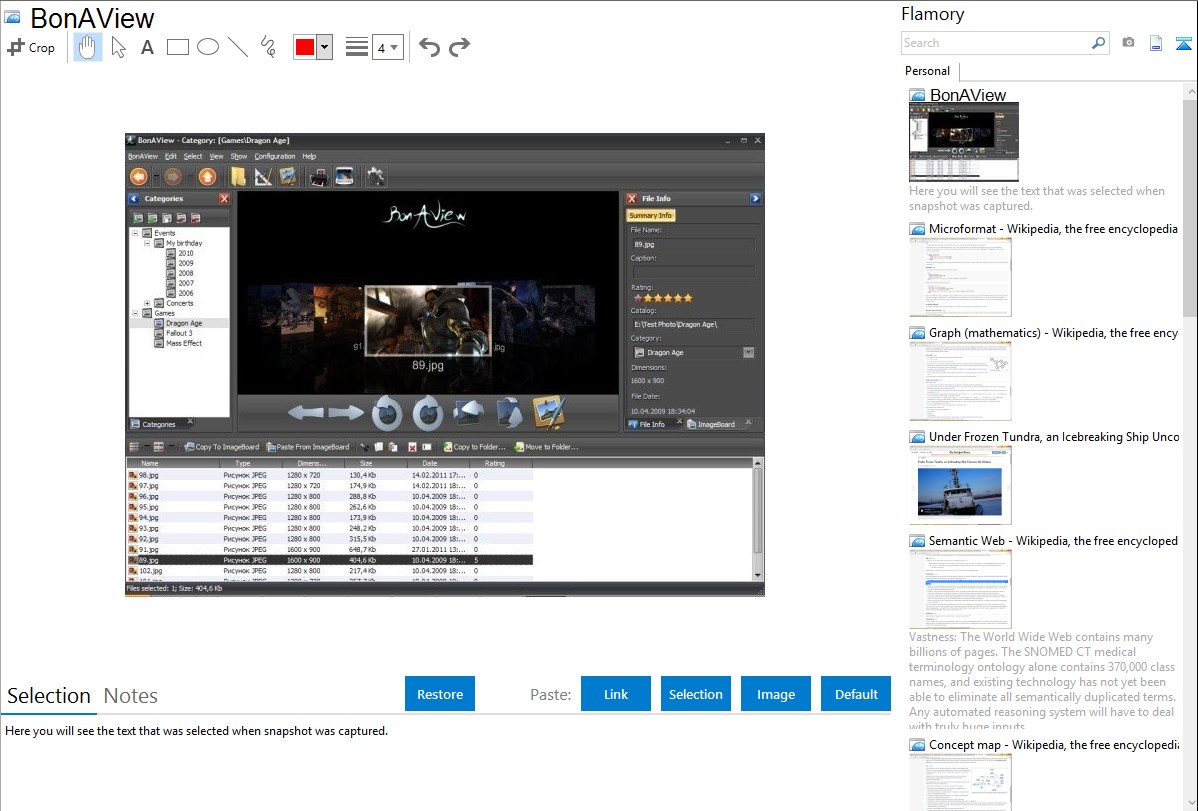1198x811 pixels.
Task: Collapse the Events tree node
Action: click(135, 233)
